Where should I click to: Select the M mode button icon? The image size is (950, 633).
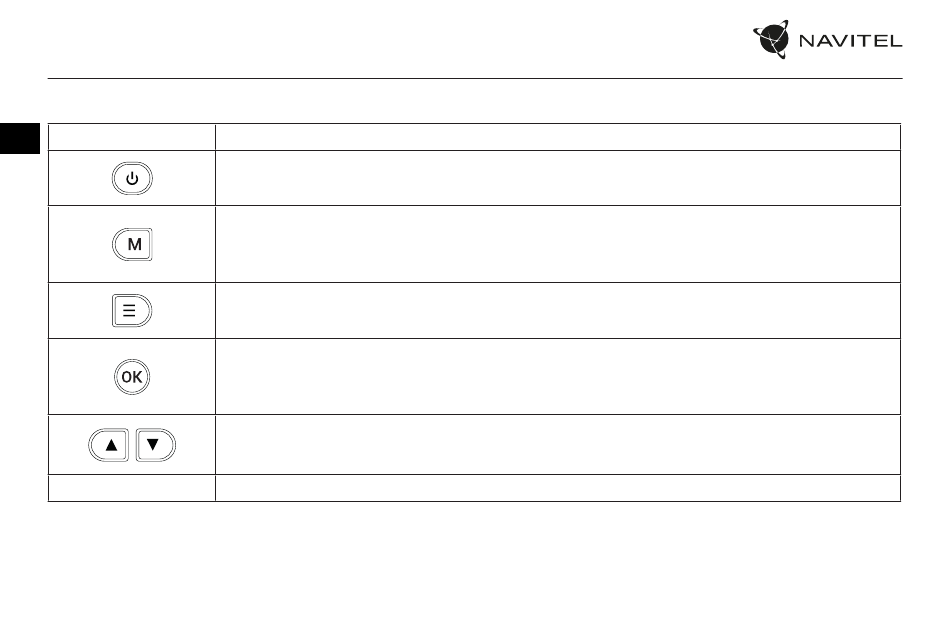tap(132, 245)
